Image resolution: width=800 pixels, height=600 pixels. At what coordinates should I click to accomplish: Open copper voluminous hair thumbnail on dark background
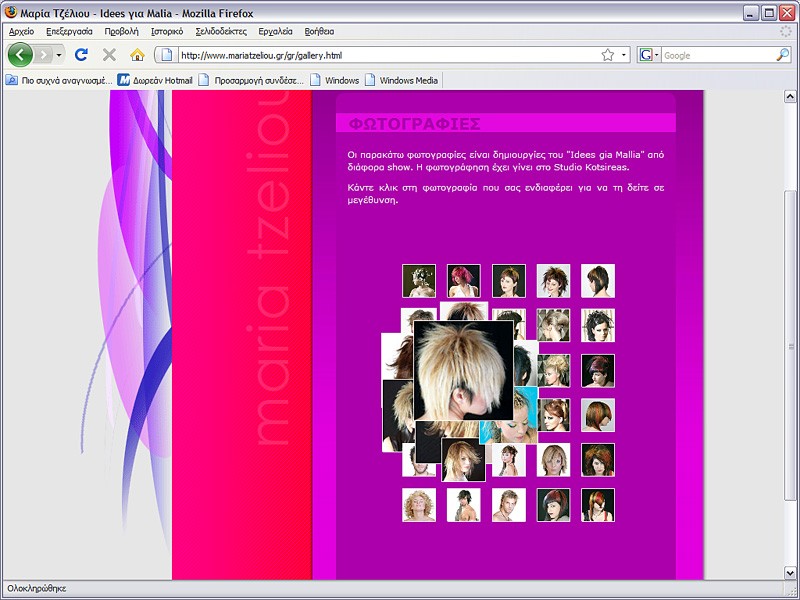click(x=598, y=460)
